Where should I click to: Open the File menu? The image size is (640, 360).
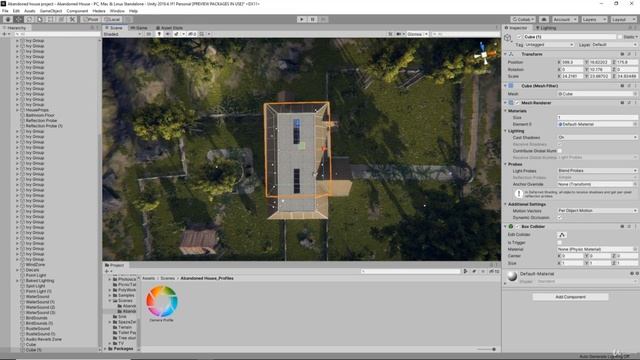5,11
